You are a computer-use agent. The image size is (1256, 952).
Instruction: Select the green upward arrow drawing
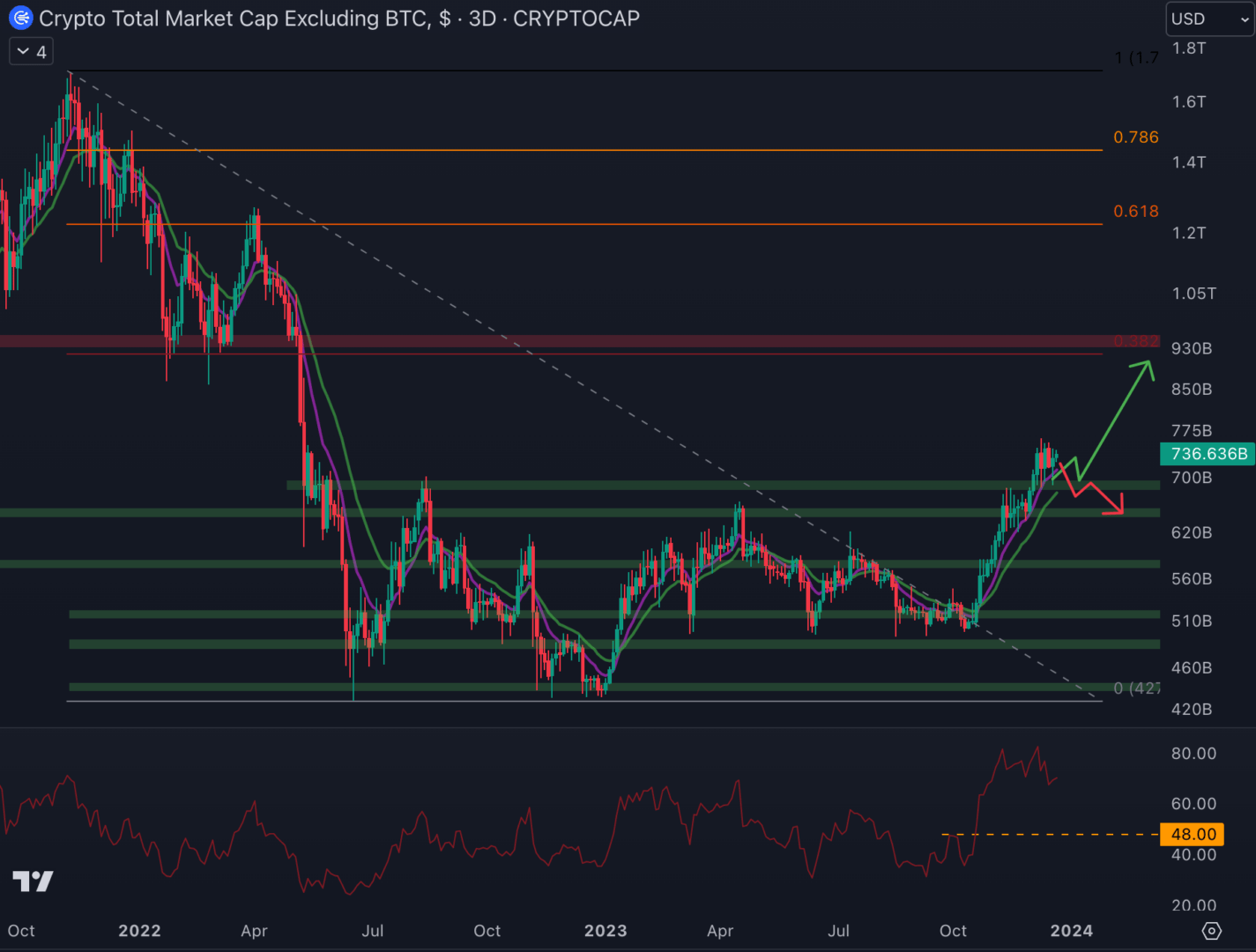pyautogui.click(x=1115, y=414)
